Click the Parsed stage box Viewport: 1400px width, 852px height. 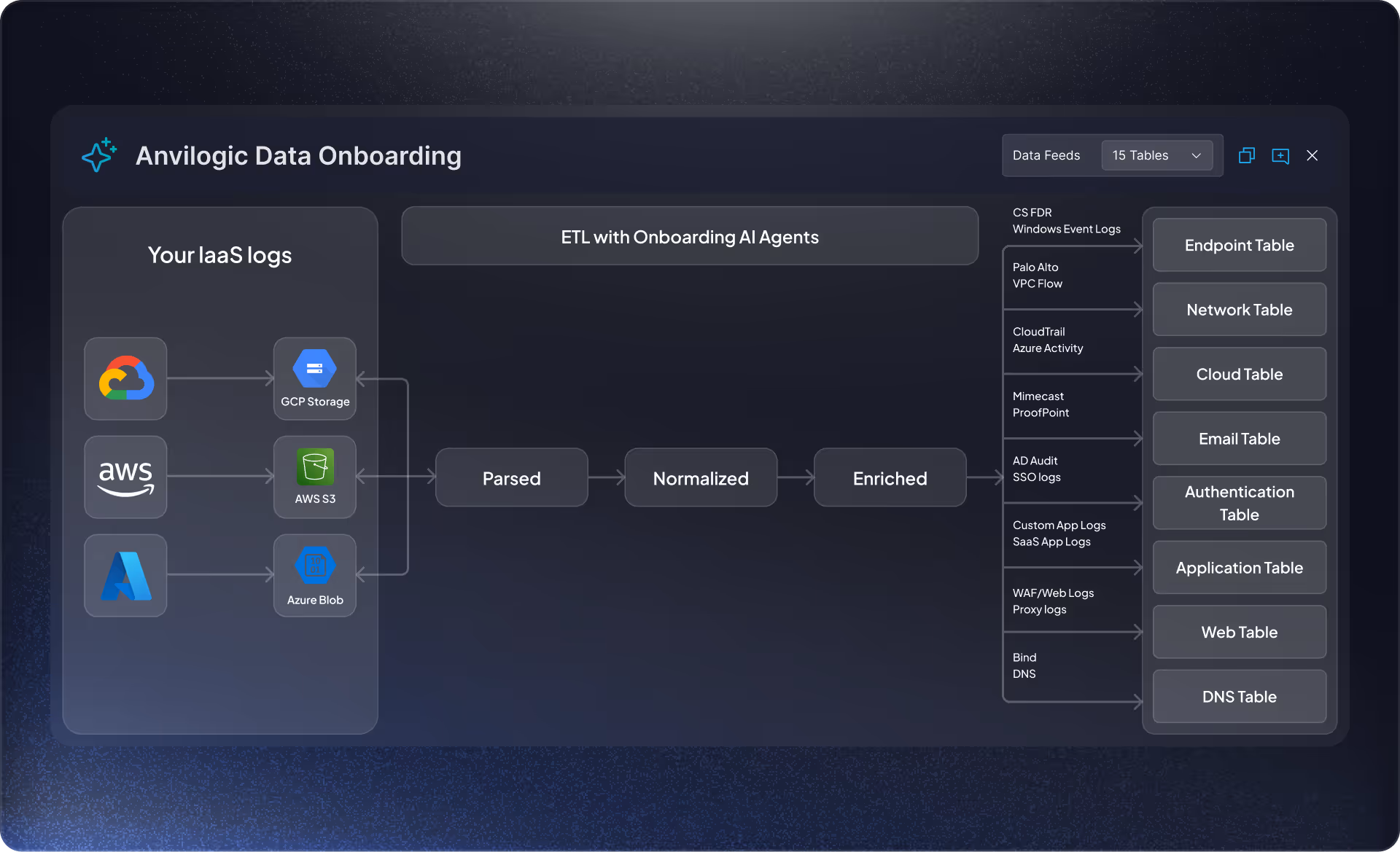[x=511, y=478]
